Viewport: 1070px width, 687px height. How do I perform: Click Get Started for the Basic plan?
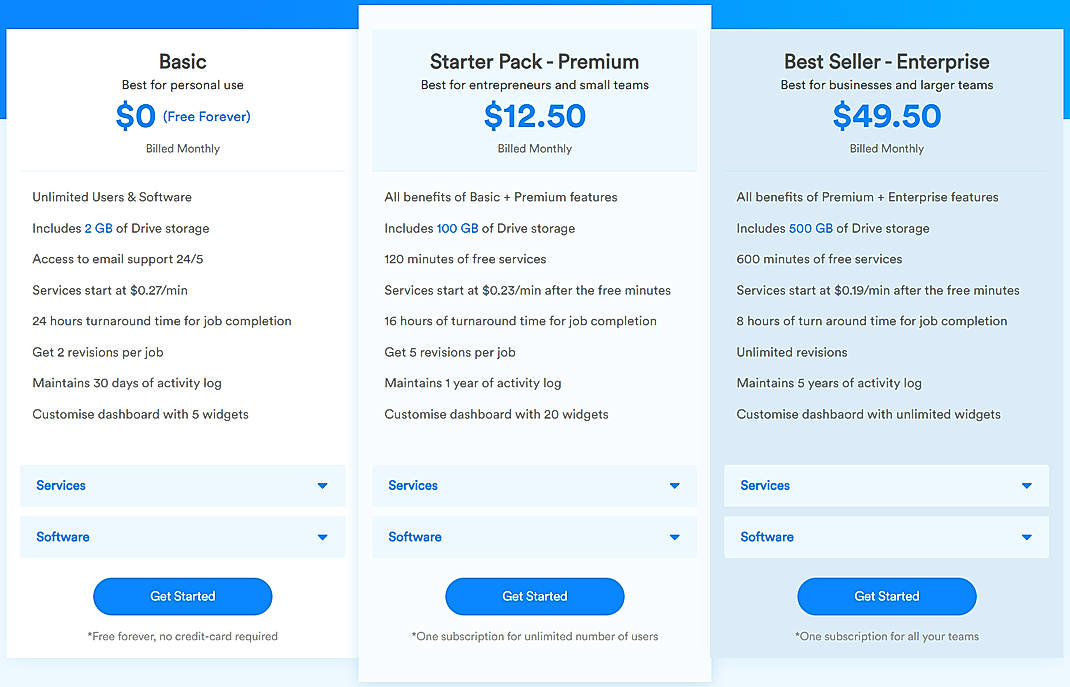[183, 596]
